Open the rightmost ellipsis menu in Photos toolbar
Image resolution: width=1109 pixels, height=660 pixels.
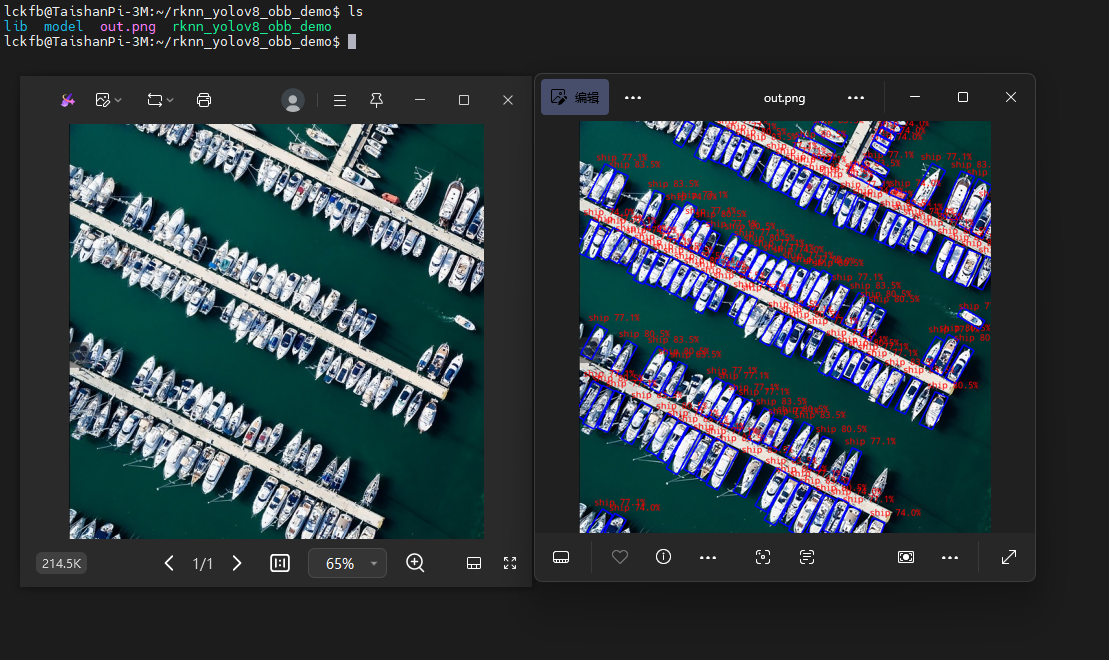(x=950, y=557)
